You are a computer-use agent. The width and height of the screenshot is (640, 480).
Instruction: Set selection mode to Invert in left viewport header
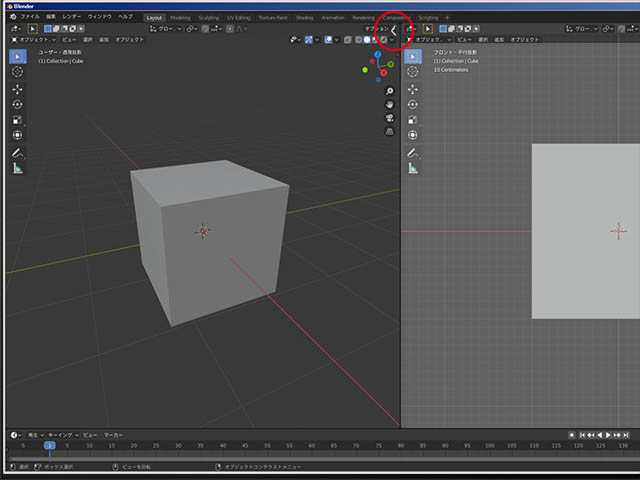72,29
